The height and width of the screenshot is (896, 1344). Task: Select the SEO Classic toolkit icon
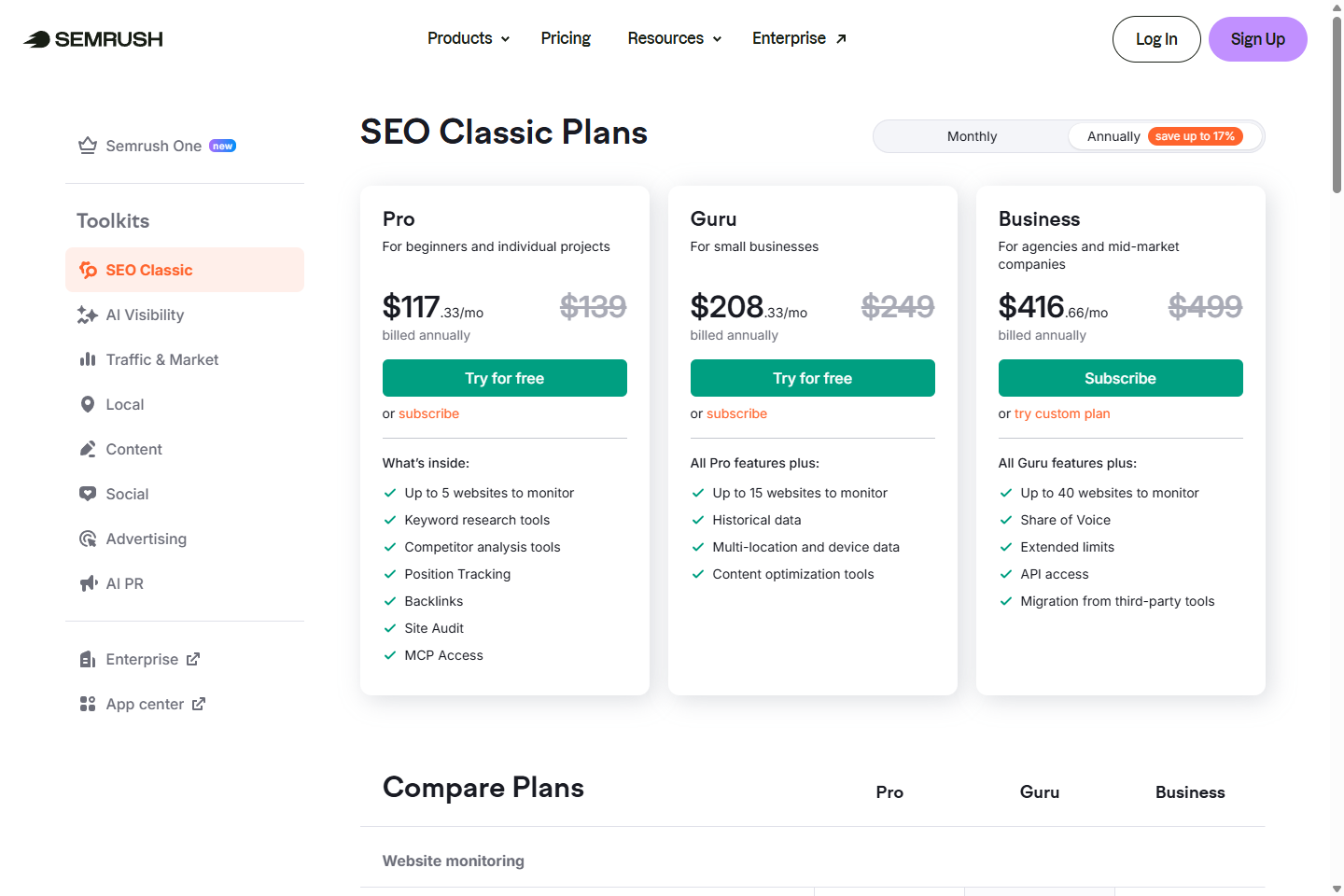pos(87,270)
